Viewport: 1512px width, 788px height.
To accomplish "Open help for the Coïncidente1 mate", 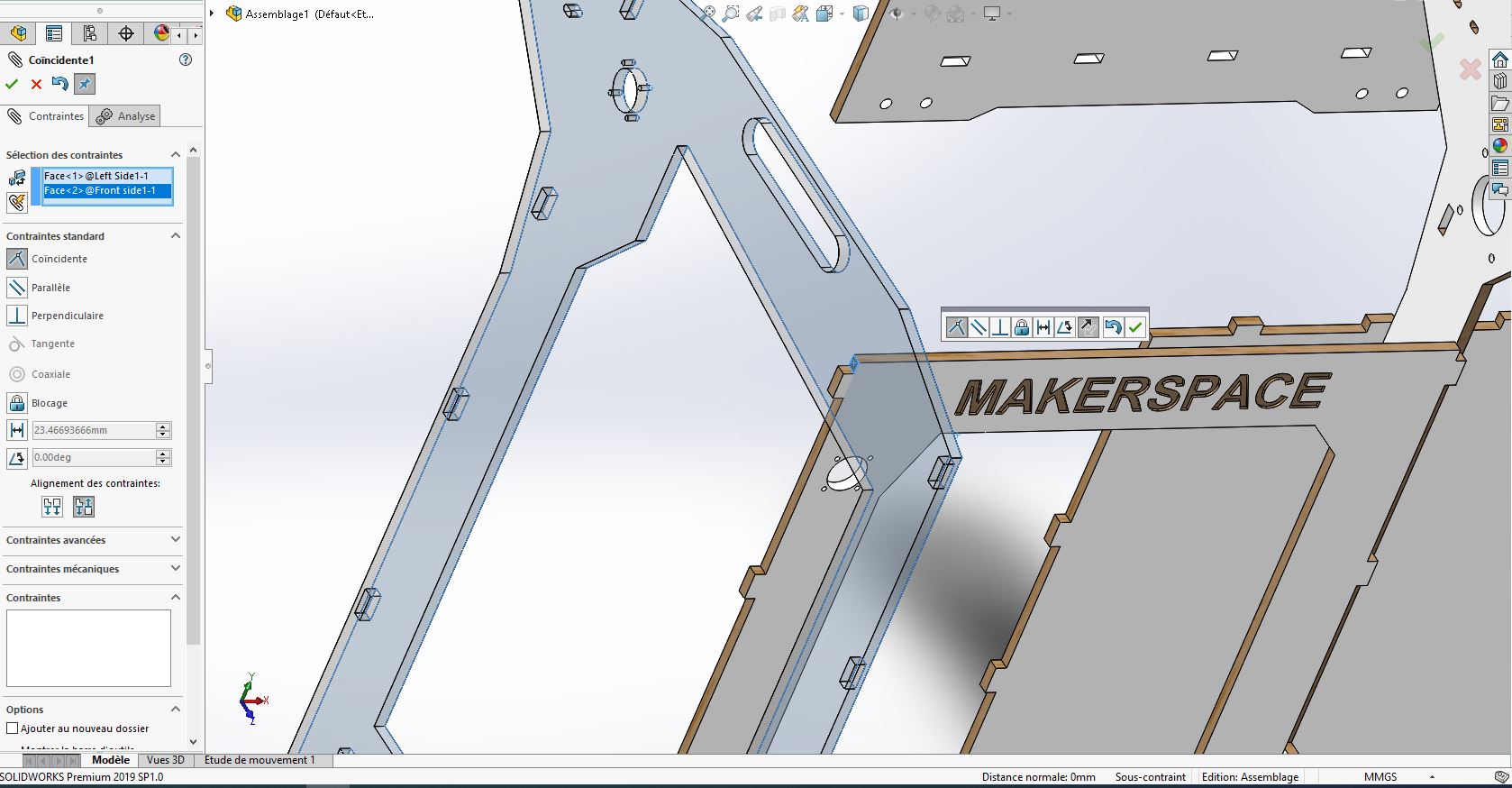I will point(186,60).
